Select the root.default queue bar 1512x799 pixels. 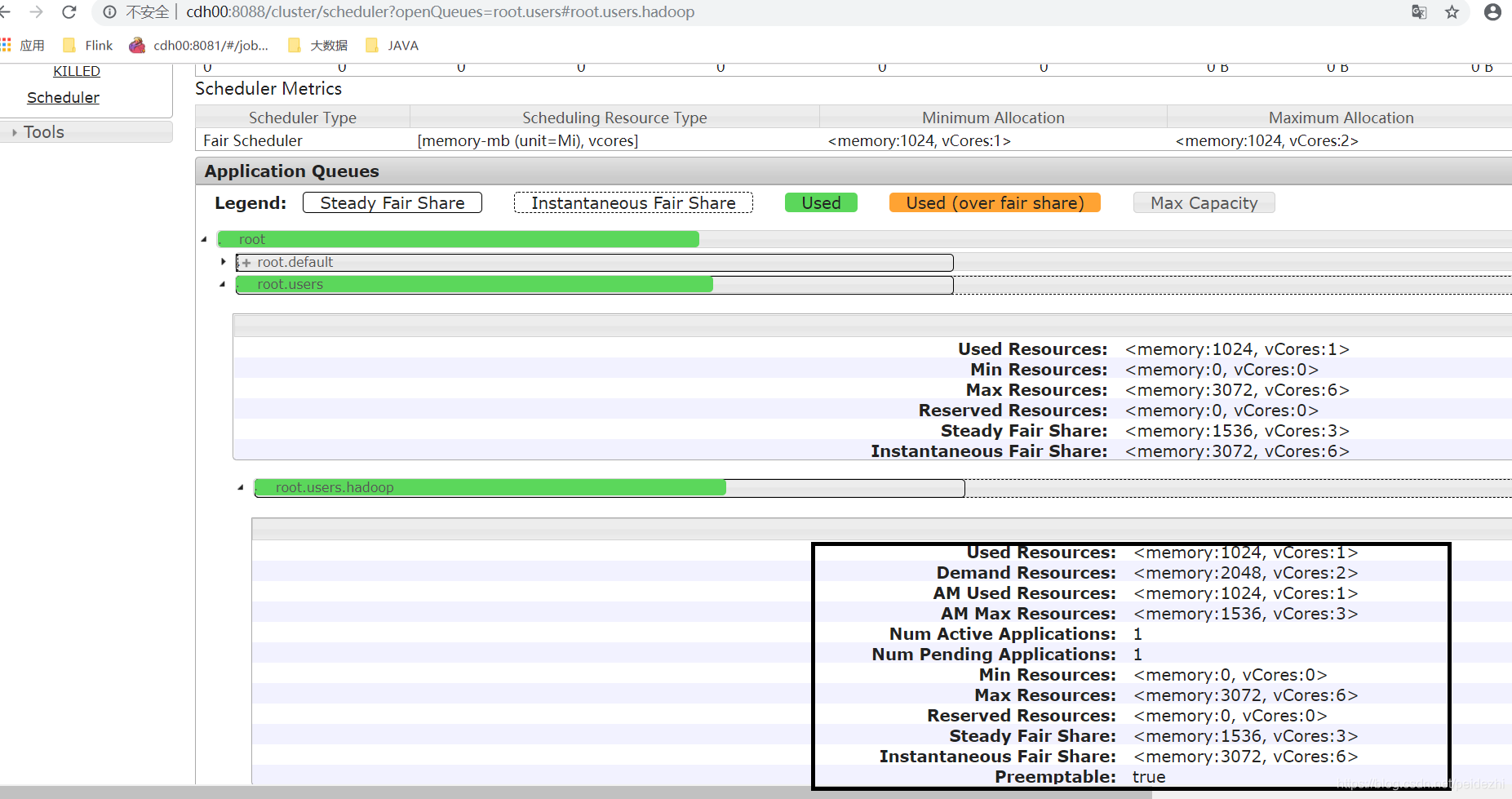tap(594, 262)
